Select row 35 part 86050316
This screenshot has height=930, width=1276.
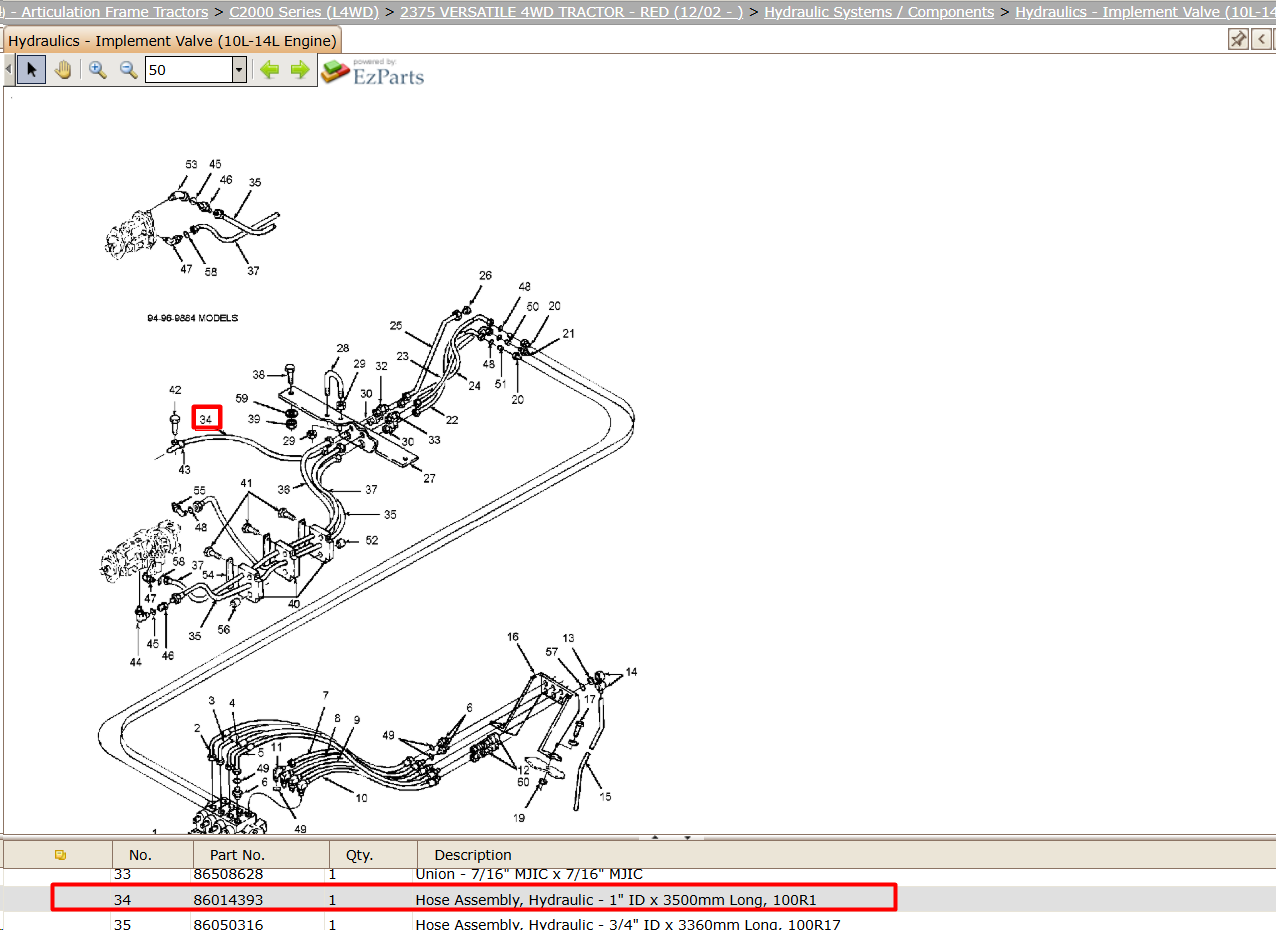coord(640,924)
